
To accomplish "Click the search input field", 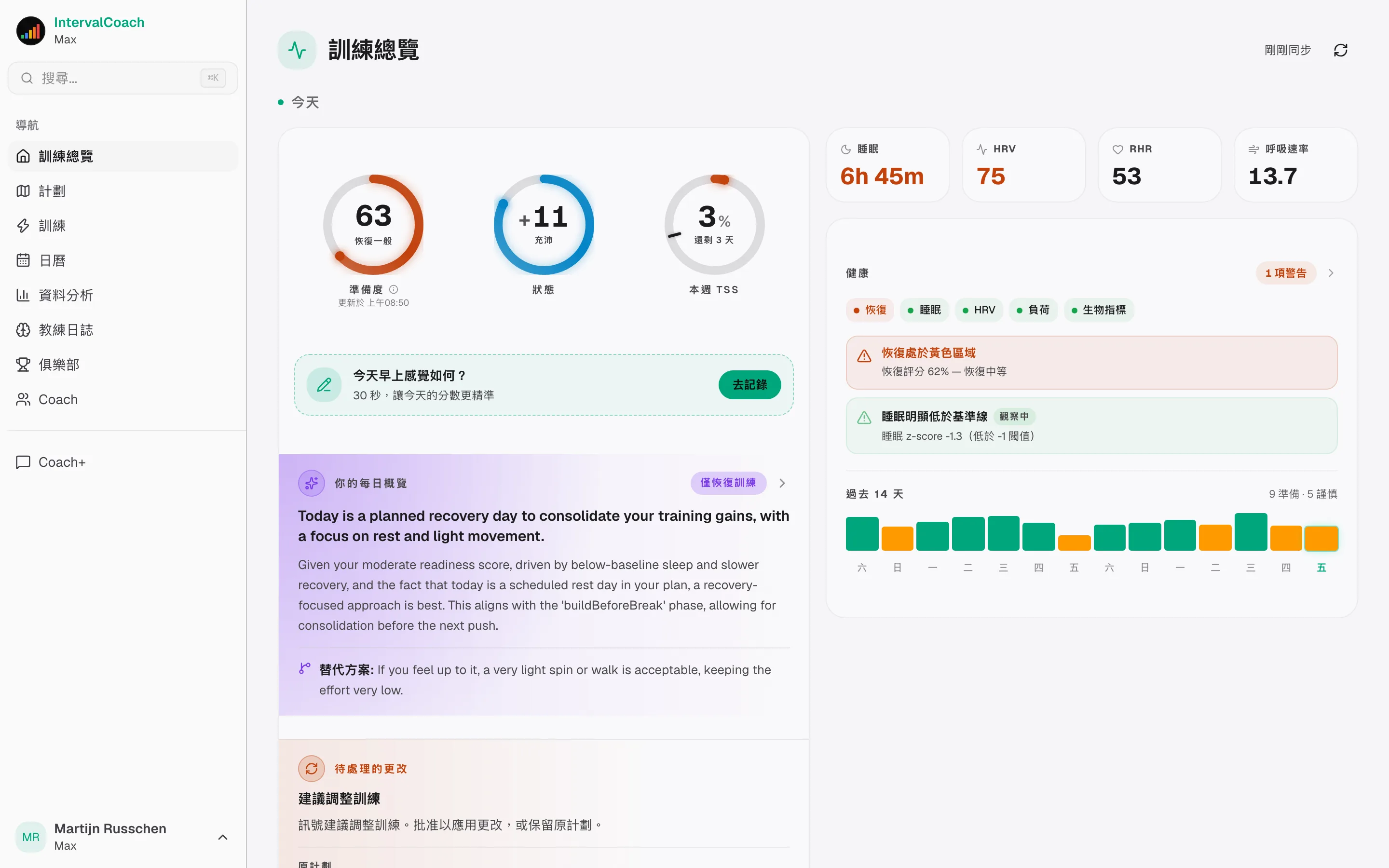I will [123, 78].
